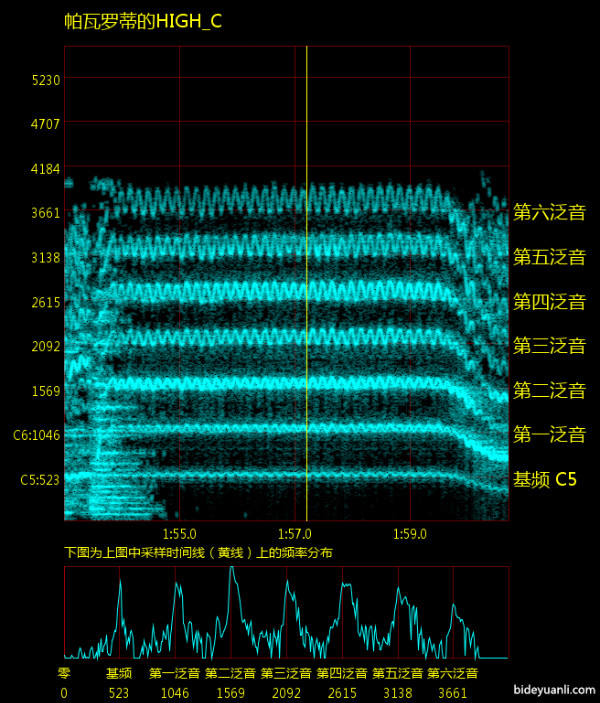The height and width of the screenshot is (703, 600).
Task: Click the caption 下图为上图中采样时间线（黄线）上的频率分布
Action: pyautogui.click(x=198, y=552)
